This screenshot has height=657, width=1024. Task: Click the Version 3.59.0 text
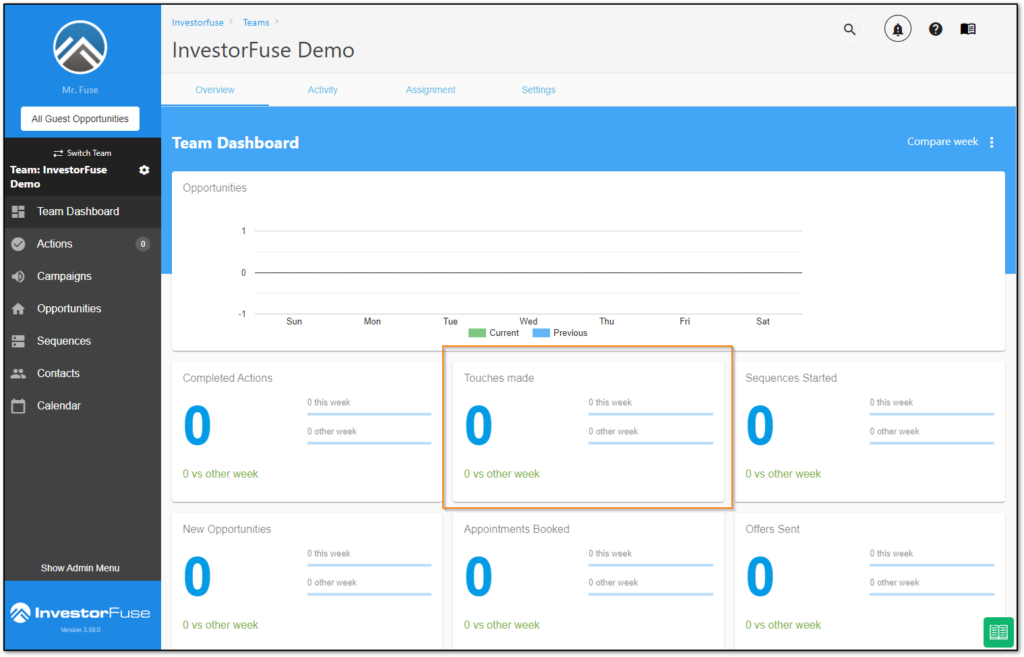coord(80,630)
